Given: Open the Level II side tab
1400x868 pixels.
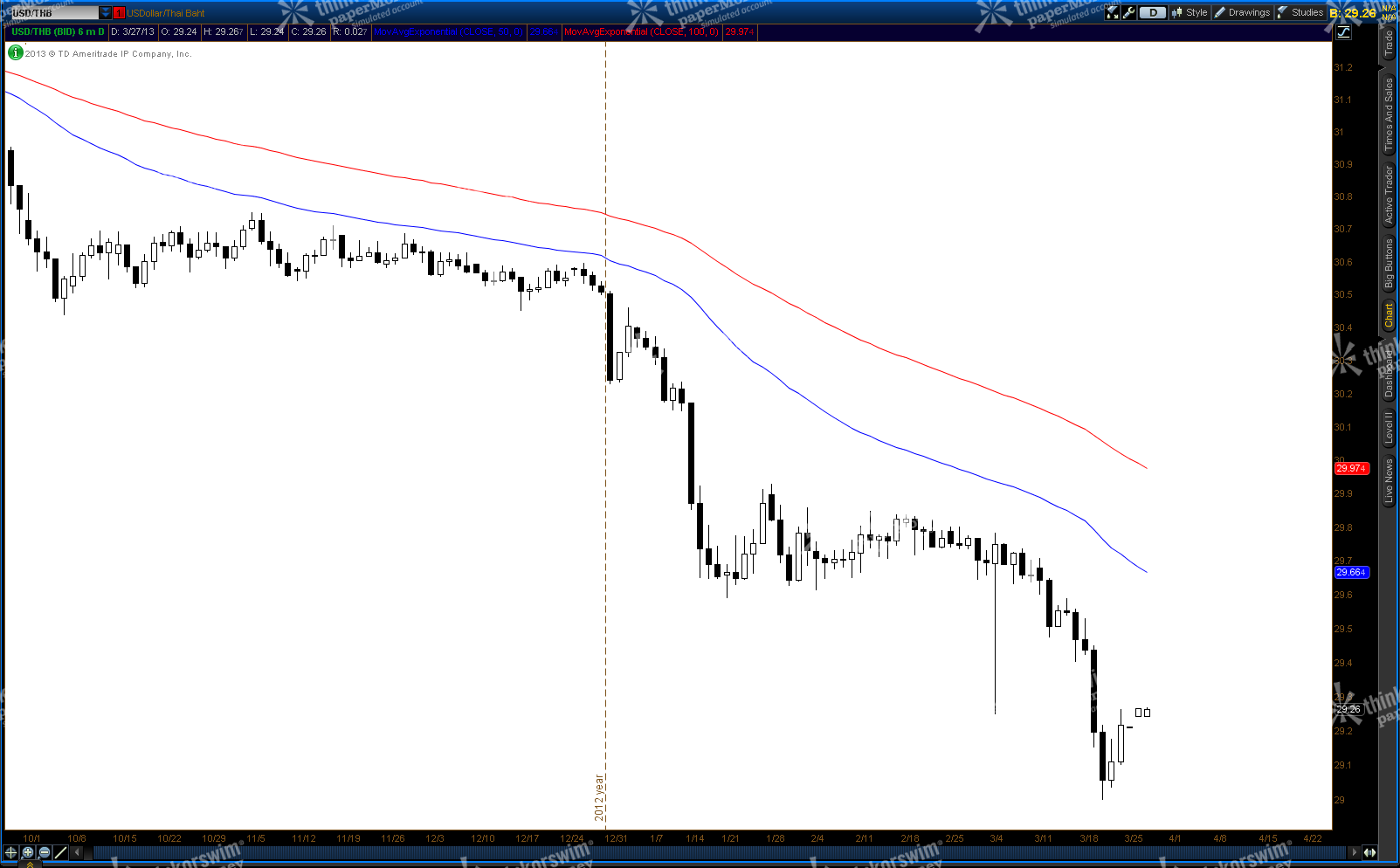Looking at the screenshot, I should click(1389, 427).
